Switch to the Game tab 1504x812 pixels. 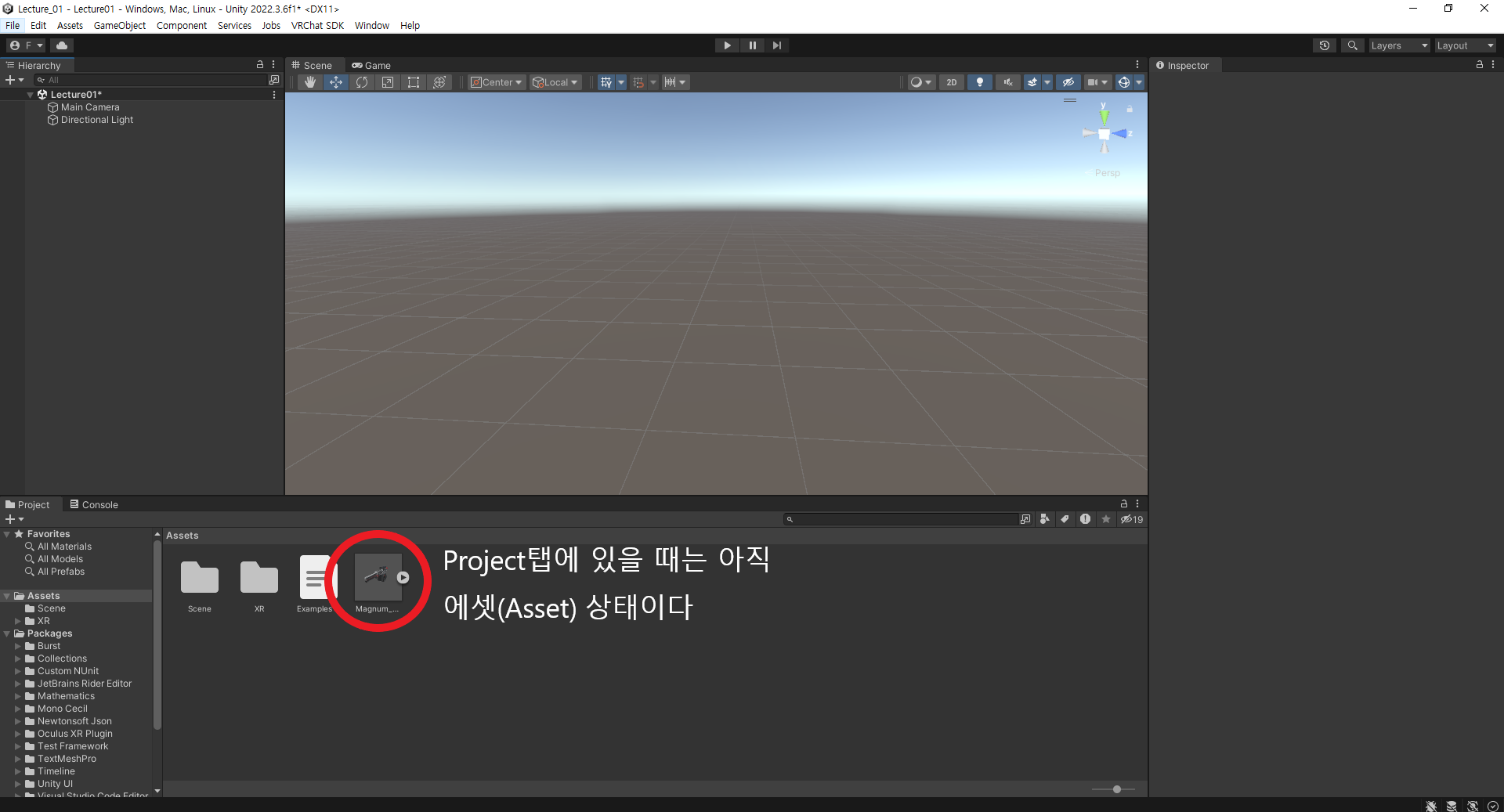point(371,66)
